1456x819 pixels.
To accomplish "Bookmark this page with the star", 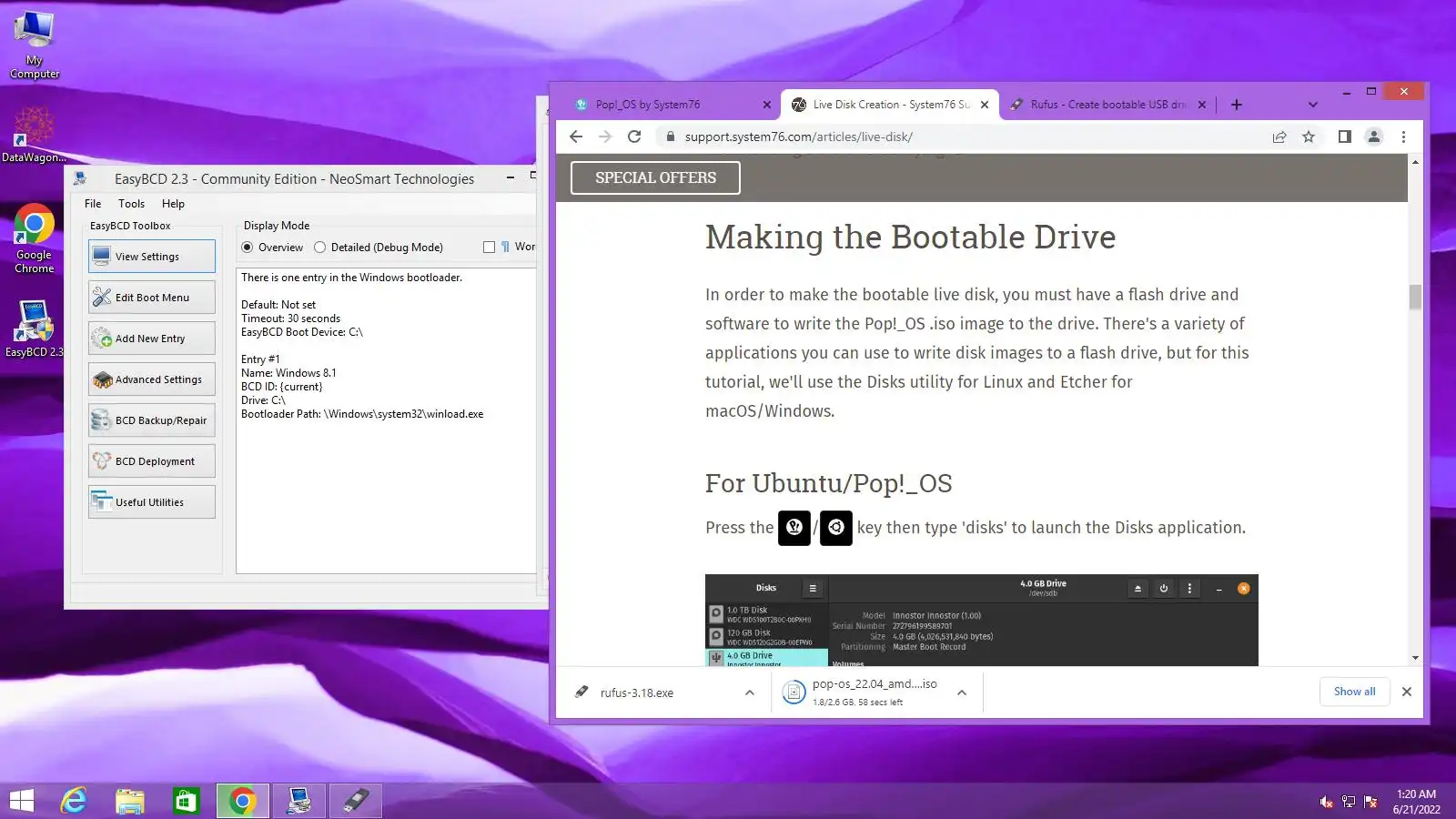I will (1309, 136).
